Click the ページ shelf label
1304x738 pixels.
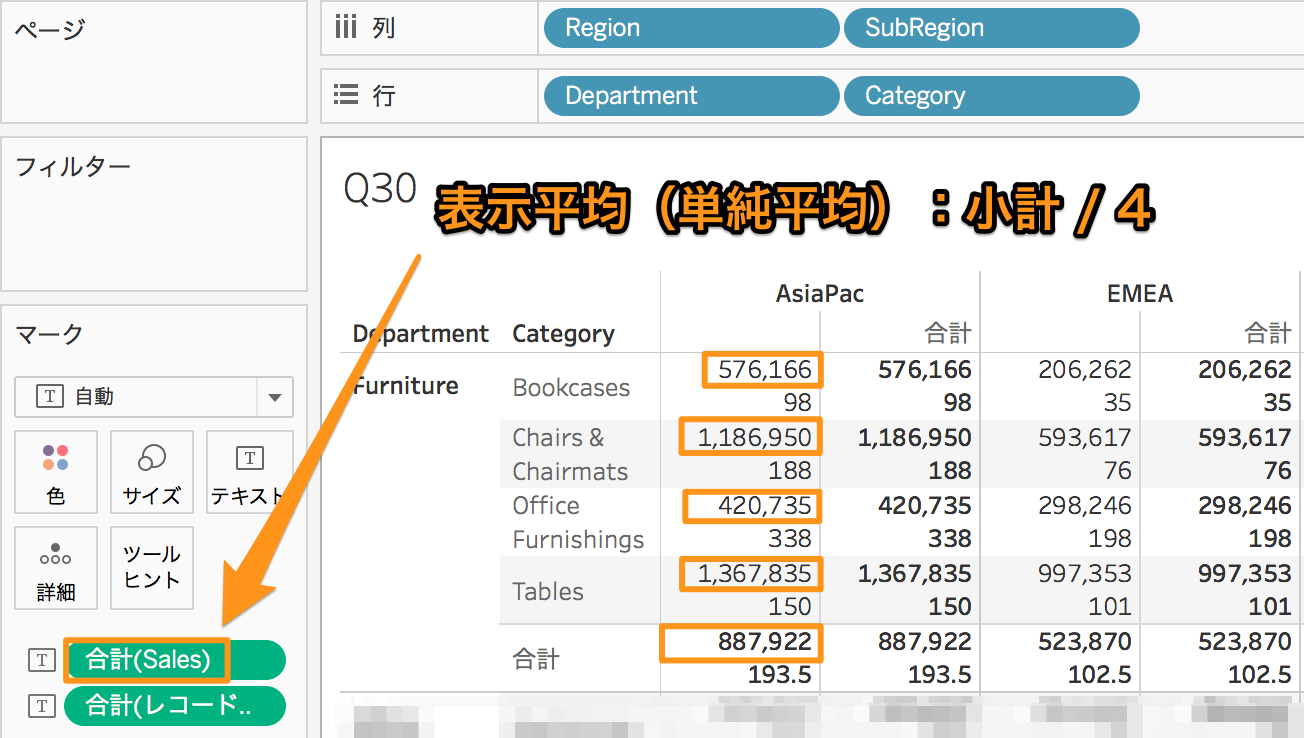tap(49, 28)
